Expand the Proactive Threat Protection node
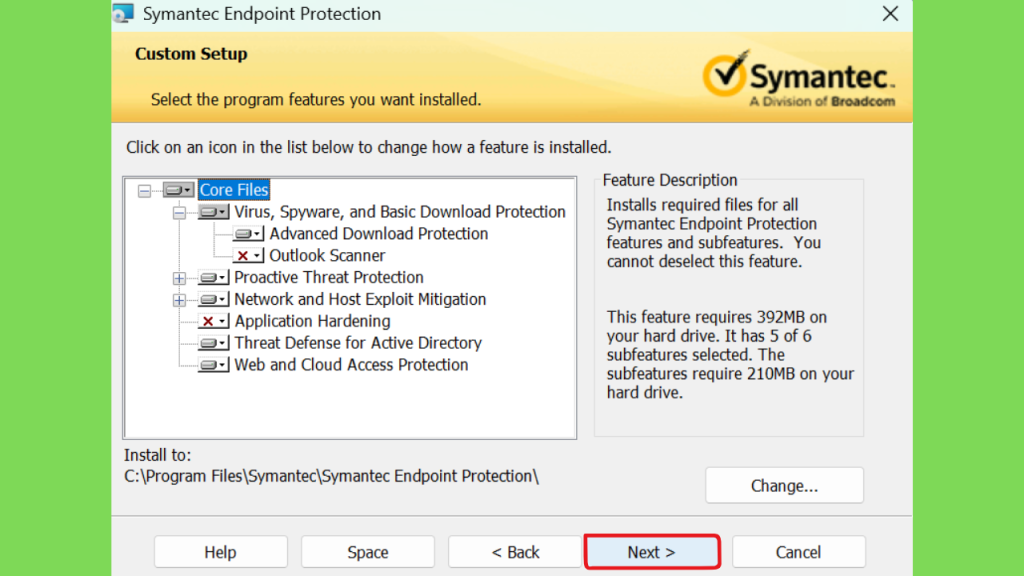The height and width of the screenshot is (576, 1024). pyautogui.click(x=179, y=278)
